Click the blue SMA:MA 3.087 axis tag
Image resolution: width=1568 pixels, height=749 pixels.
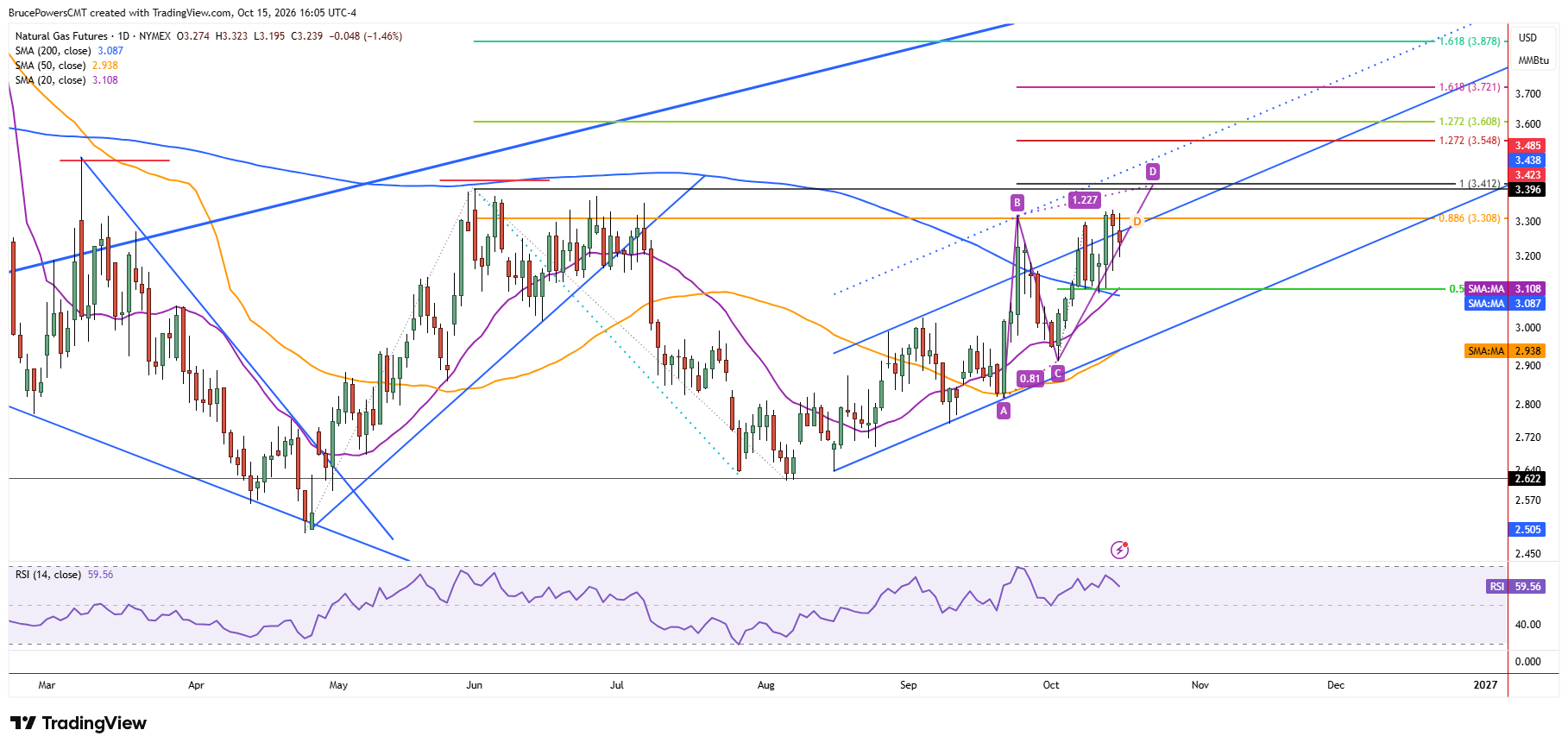tap(1504, 304)
